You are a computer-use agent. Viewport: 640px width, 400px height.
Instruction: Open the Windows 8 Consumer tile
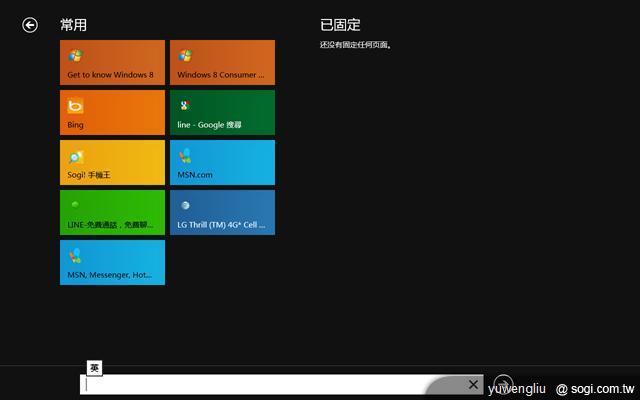tap(222, 62)
